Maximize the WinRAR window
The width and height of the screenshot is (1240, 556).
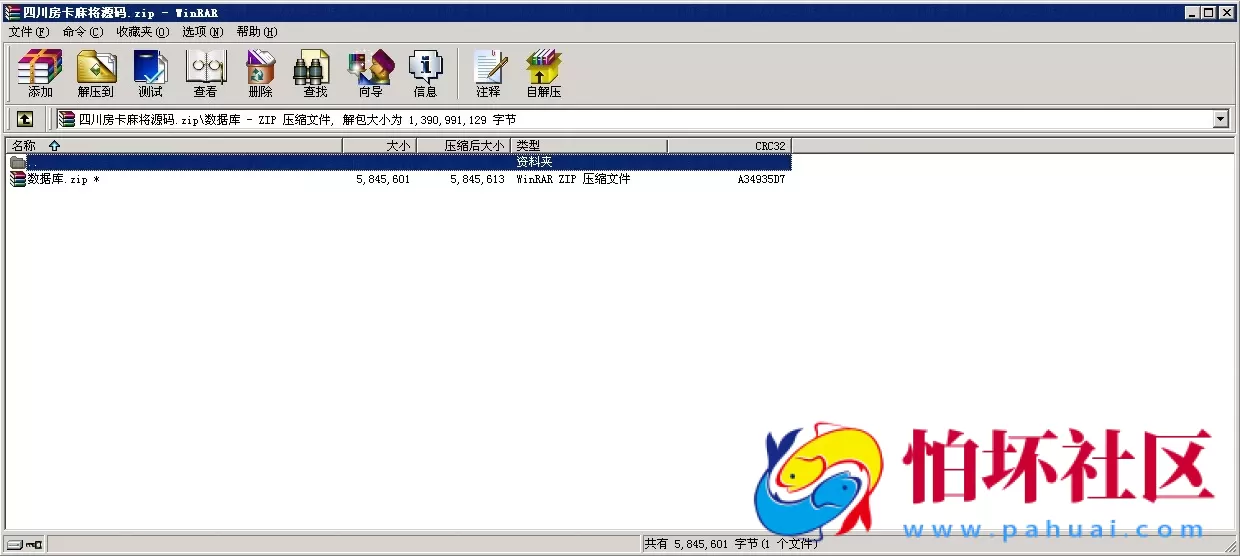1209,13
